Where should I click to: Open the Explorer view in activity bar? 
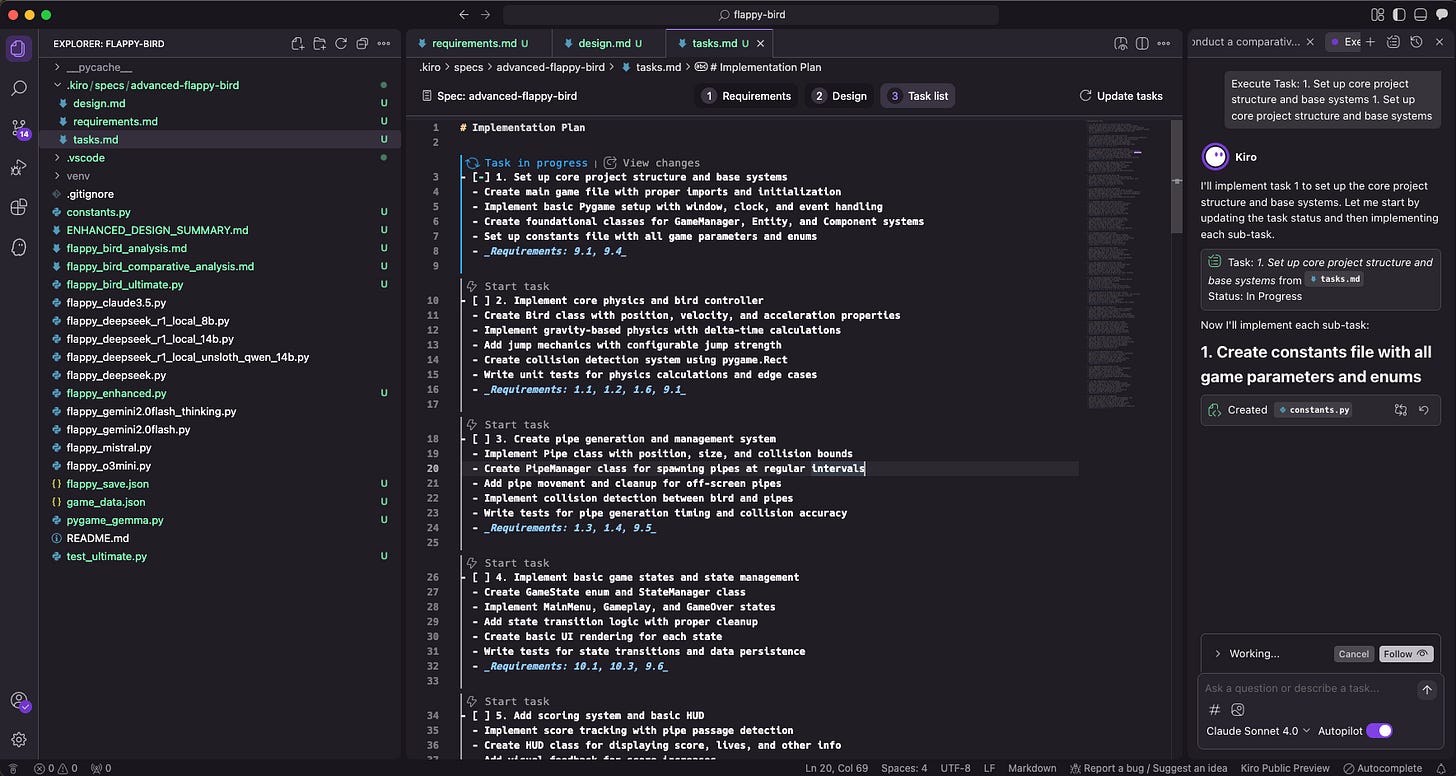pos(18,48)
